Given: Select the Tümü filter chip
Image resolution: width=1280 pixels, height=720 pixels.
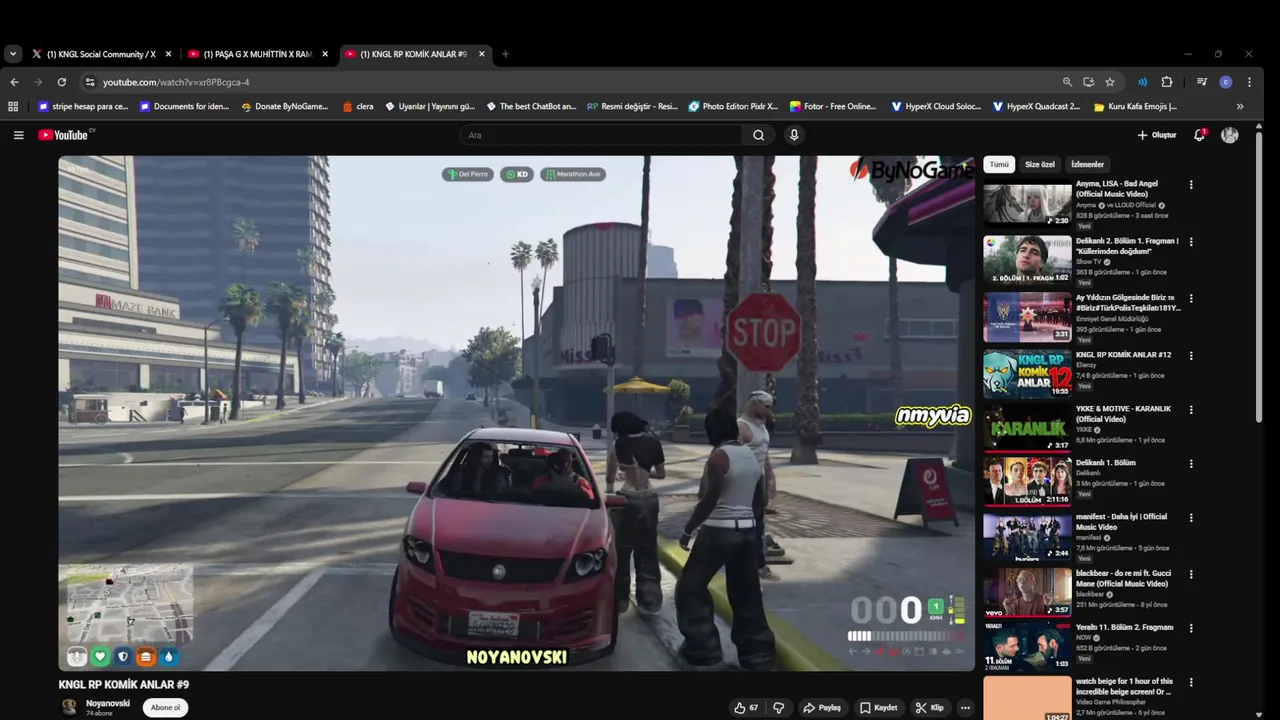Looking at the screenshot, I should coord(999,164).
